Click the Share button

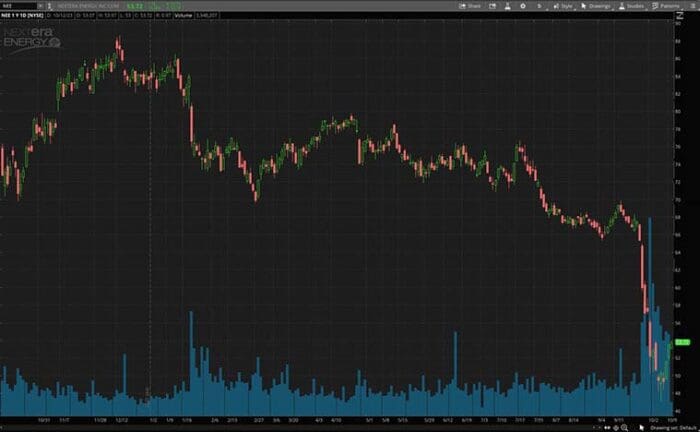pyautogui.click(x=470, y=6)
